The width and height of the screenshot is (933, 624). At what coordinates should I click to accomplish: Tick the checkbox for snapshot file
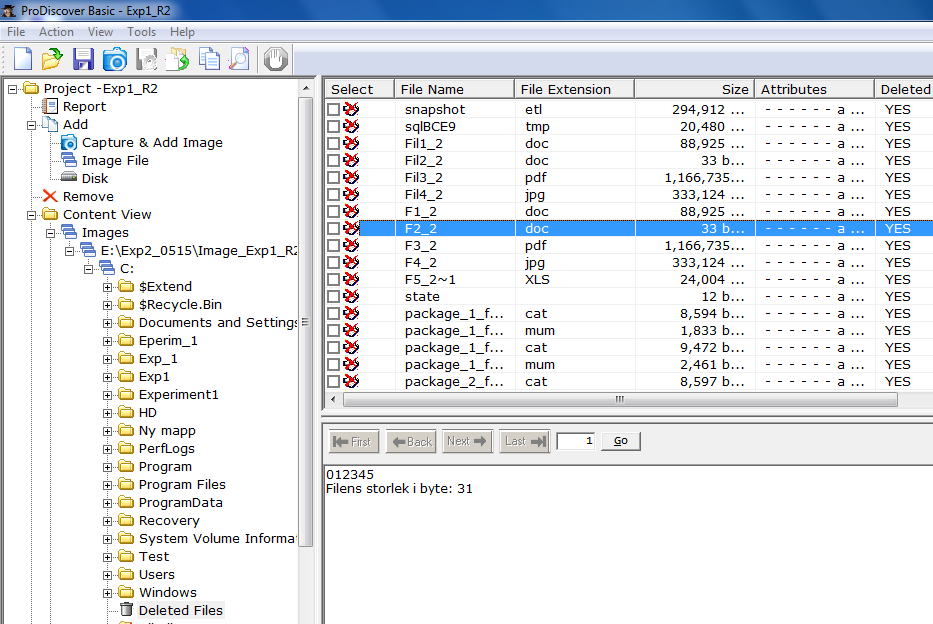(x=333, y=109)
